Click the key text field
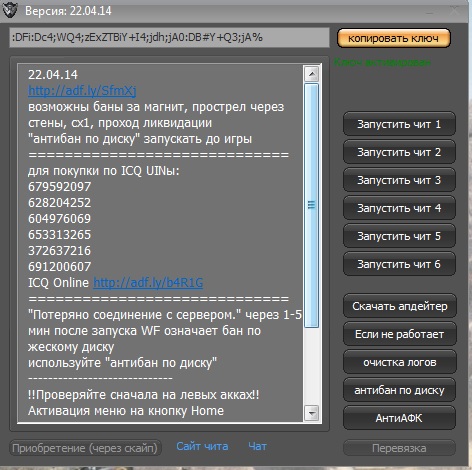 click(169, 37)
